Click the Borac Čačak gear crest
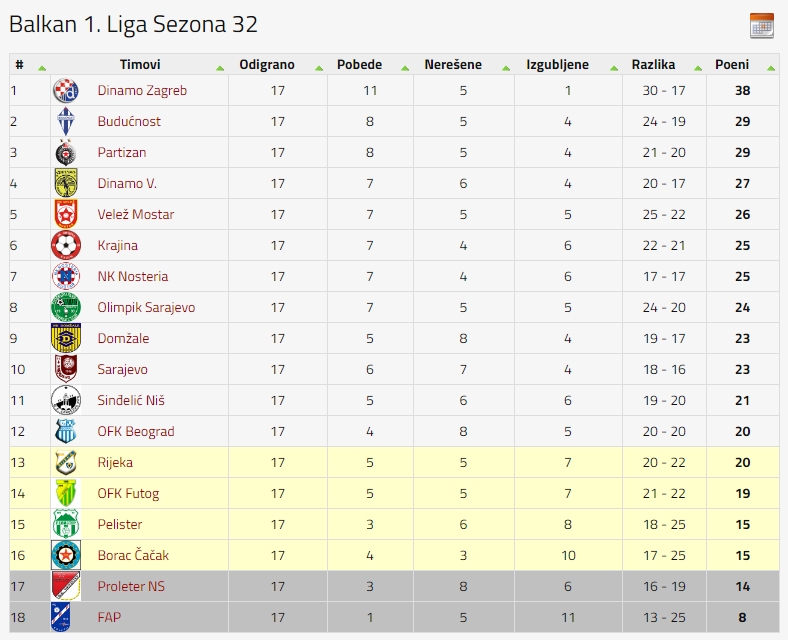 pos(66,555)
